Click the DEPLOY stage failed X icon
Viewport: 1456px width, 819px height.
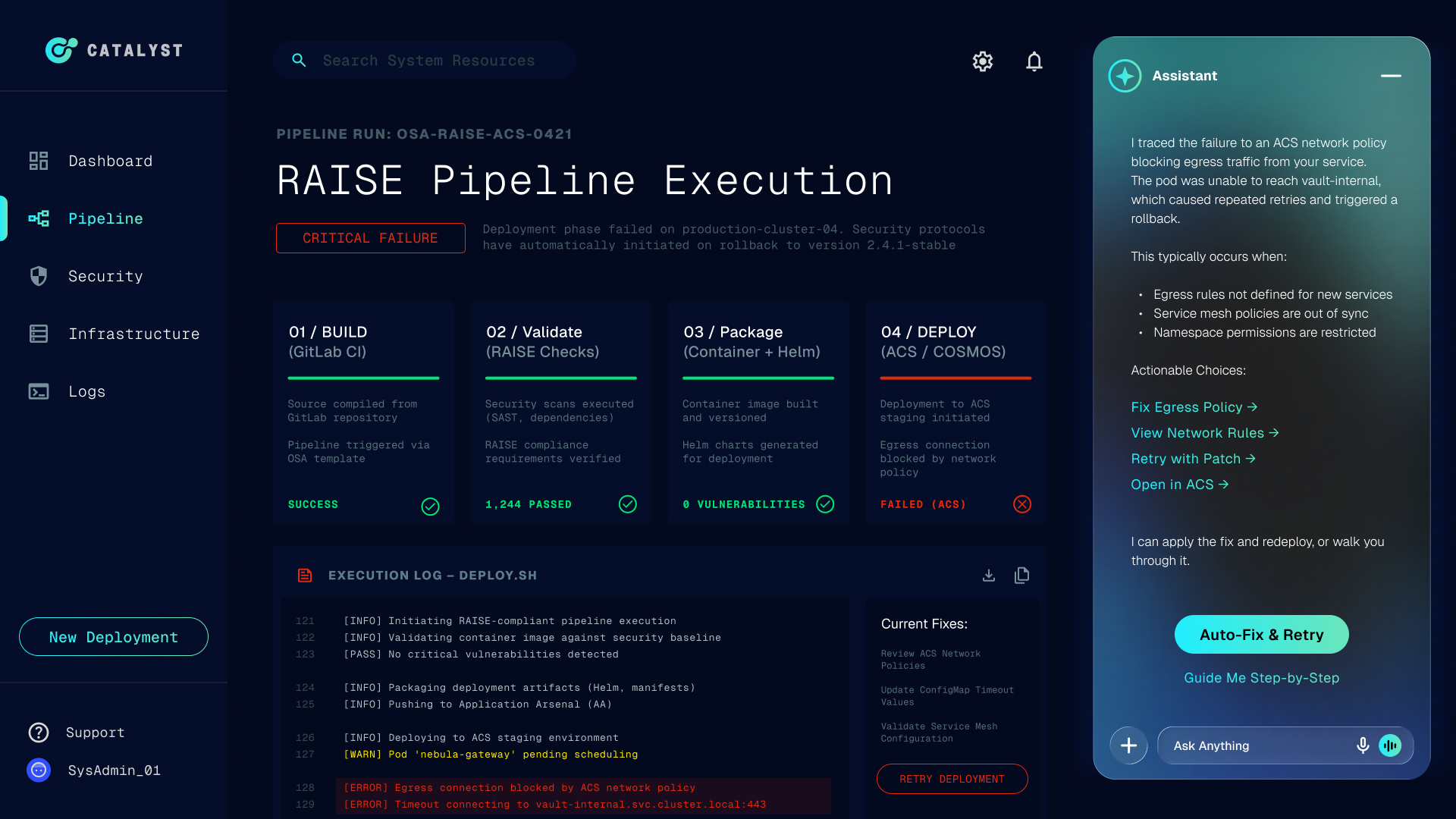(1022, 504)
